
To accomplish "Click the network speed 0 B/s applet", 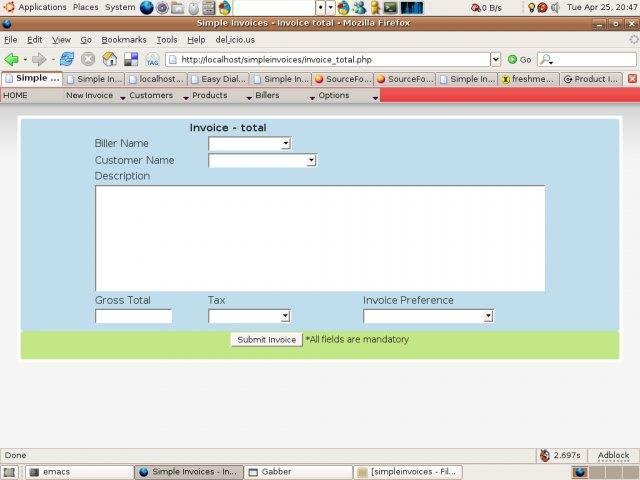I will (486, 8).
